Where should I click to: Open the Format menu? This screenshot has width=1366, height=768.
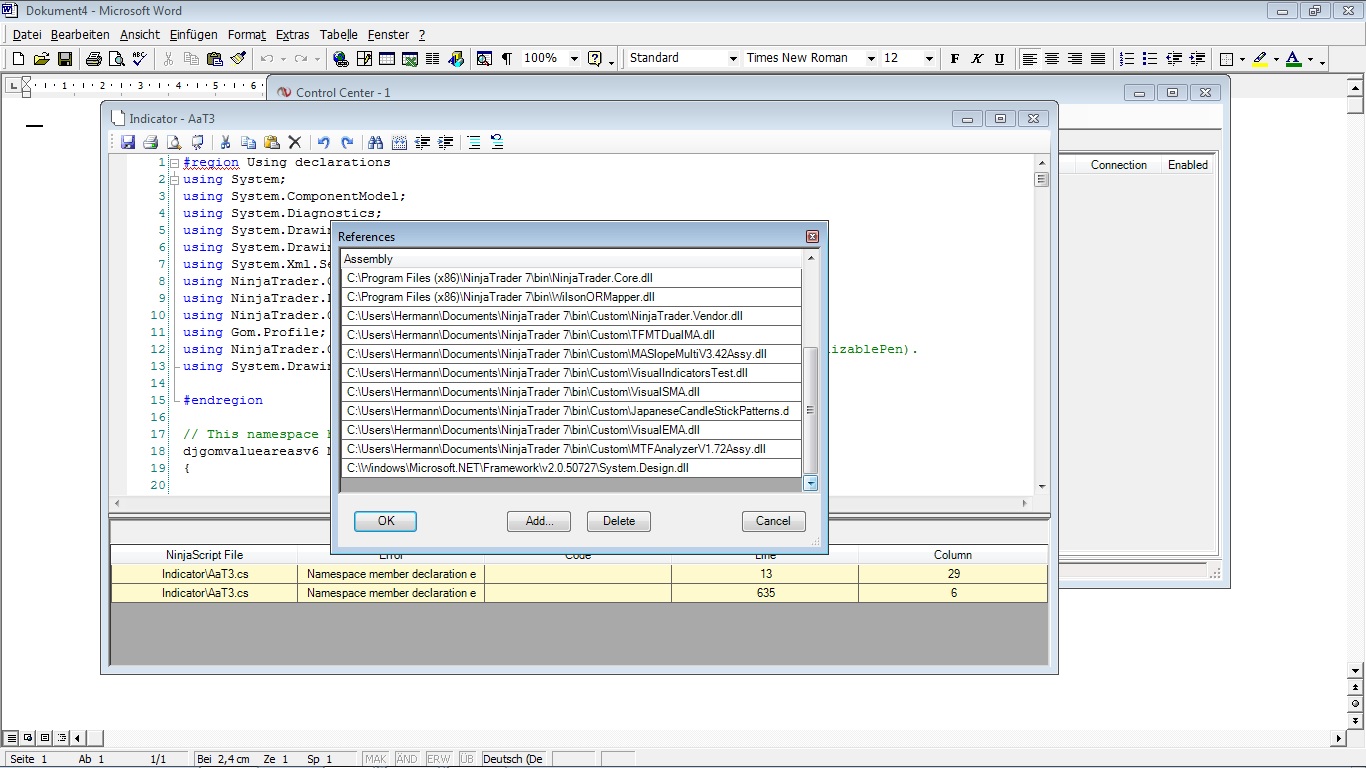click(247, 35)
